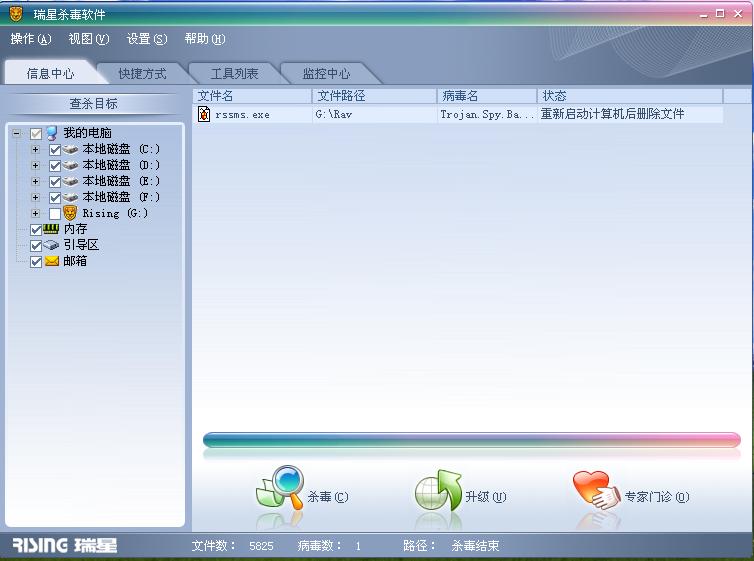
Task: Toggle the 我的电脑 checkbox
Action: pyautogui.click(x=36, y=134)
